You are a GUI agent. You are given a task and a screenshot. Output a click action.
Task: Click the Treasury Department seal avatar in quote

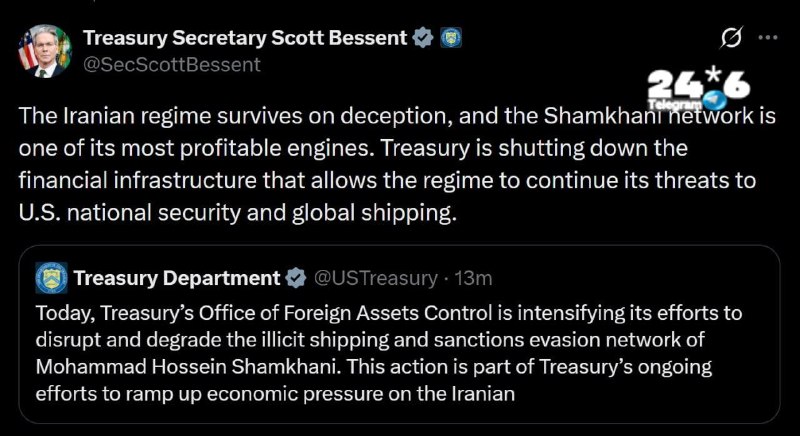point(52,278)
